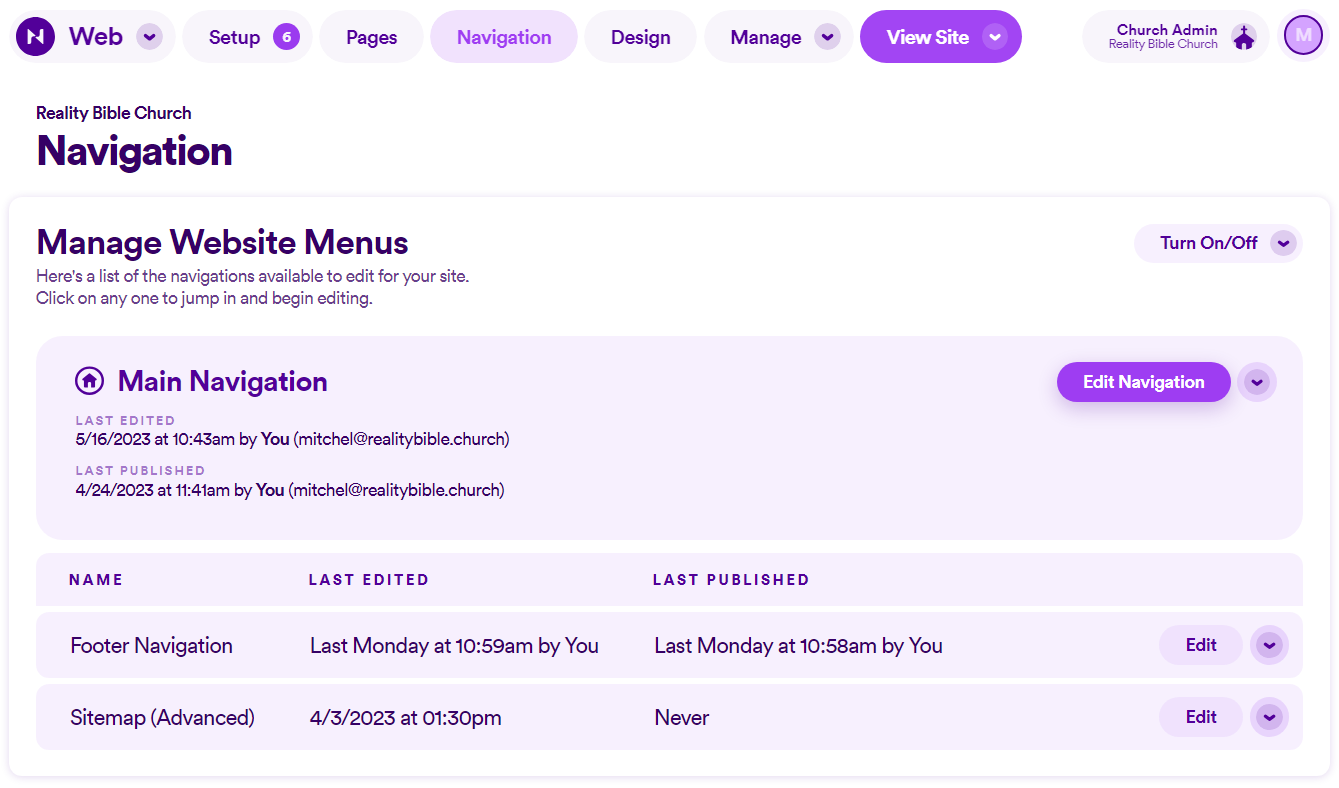Image resolution: width=1339 pixels, height=788 pixels.
Task: Select the Navigation menu item
Action: click(x=503, y=36)
